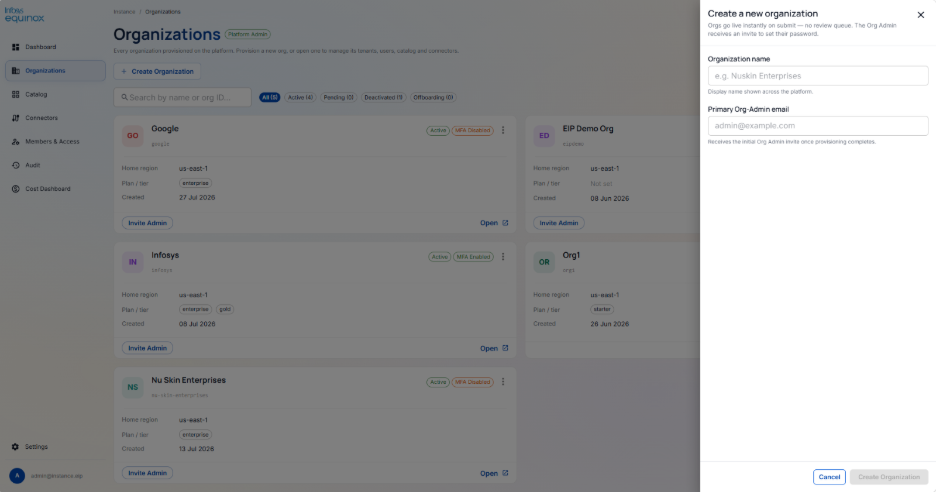
Task: Click the search by name or org ID field
Action: click(x=183, y=97)
